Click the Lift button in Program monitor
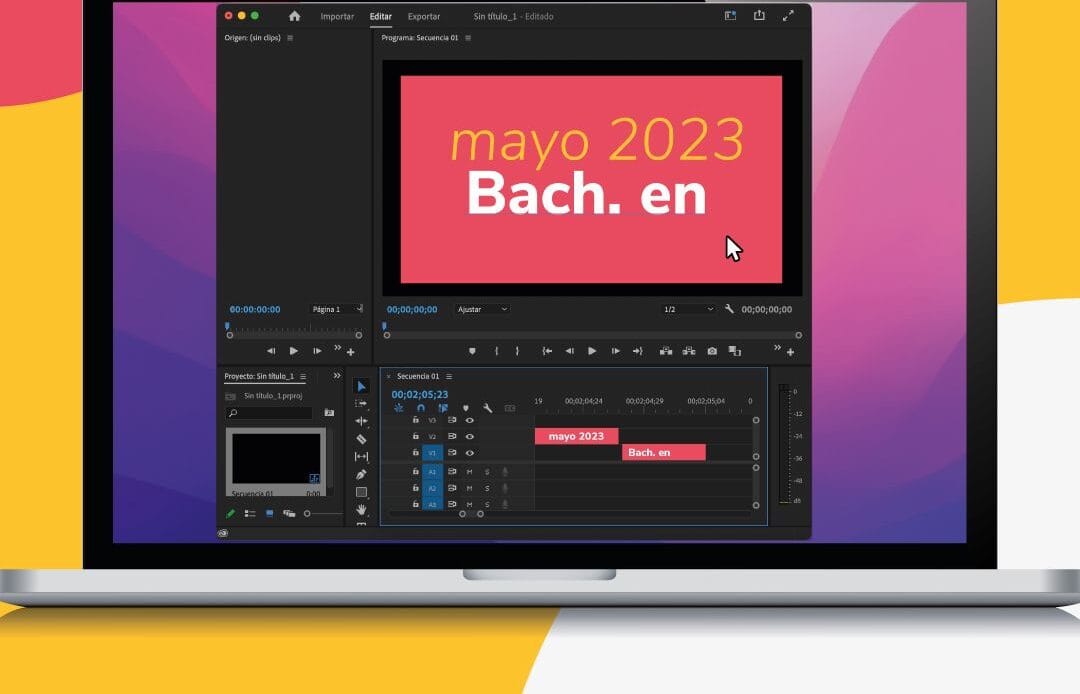Image resolution: width=1080 pixels, height=694 pixels. pos(665,351)
